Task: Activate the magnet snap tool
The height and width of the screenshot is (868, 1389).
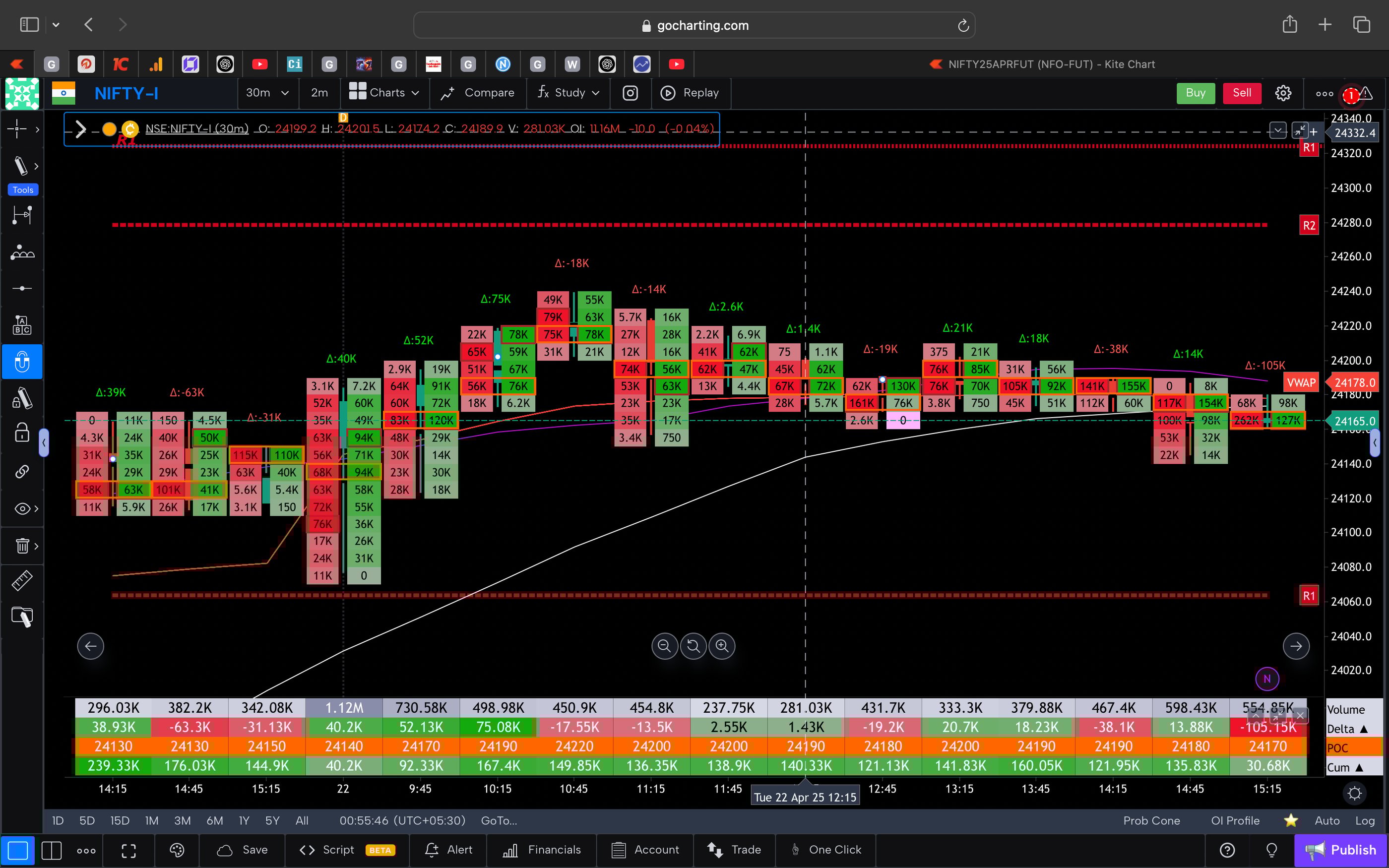Action: click(x=22, y=362)
